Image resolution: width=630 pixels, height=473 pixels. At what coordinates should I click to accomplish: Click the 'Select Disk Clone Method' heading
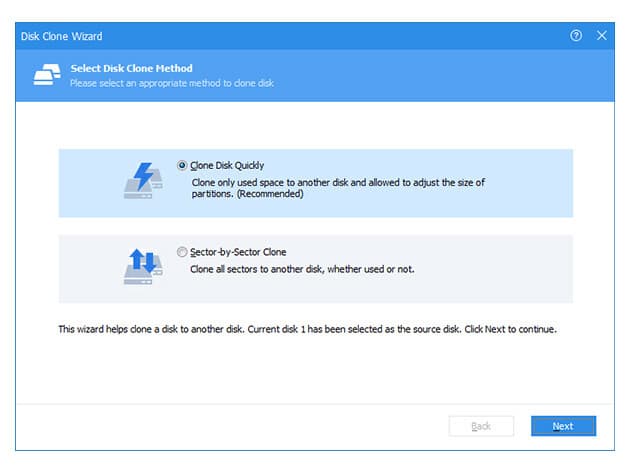click(x=132, y=68)
